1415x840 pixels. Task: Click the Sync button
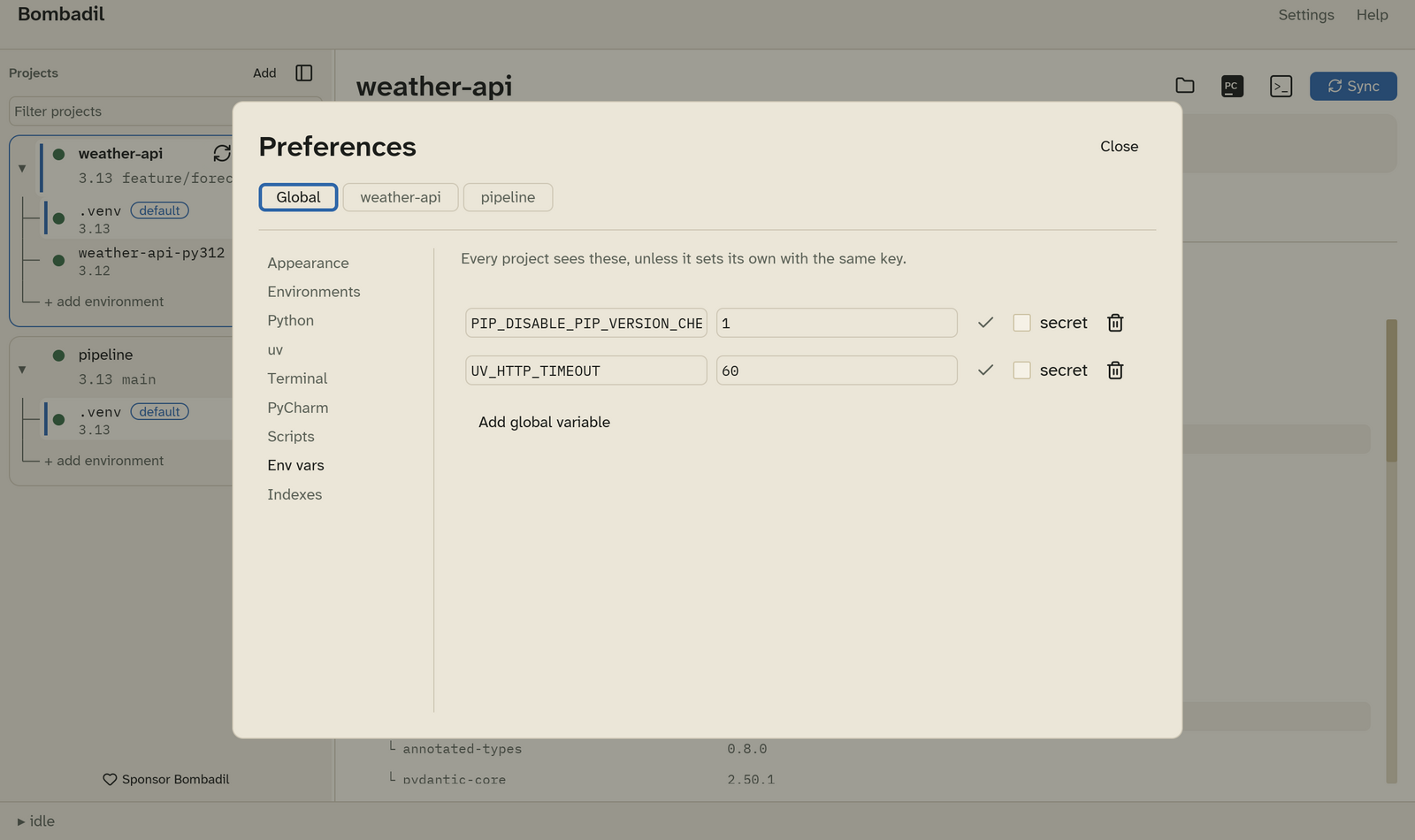1353,86
